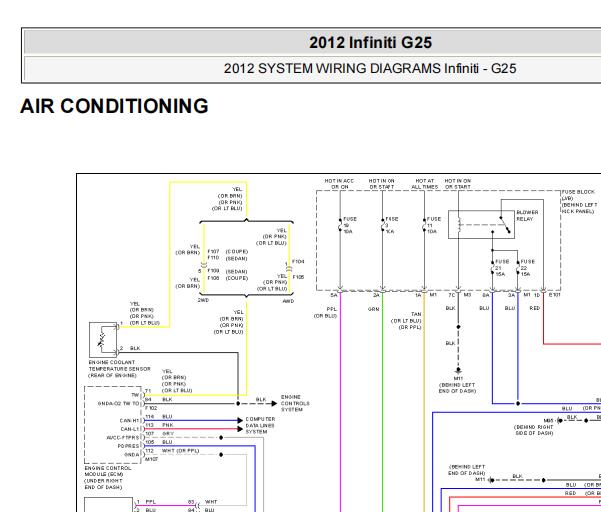Select the "BLOWER RELAY" label
Screen dimensions: 601x512
coord(527,215)
